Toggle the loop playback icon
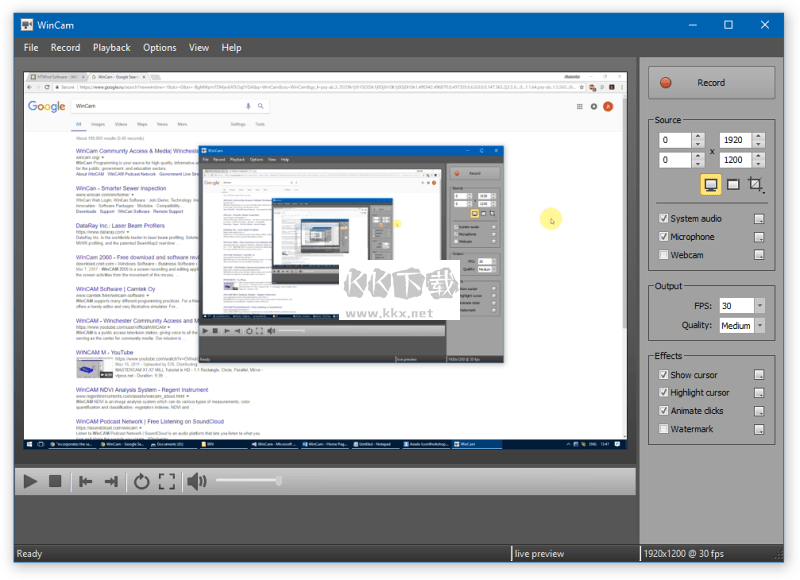Screen dimensions: 800x580 pos(142,482)
